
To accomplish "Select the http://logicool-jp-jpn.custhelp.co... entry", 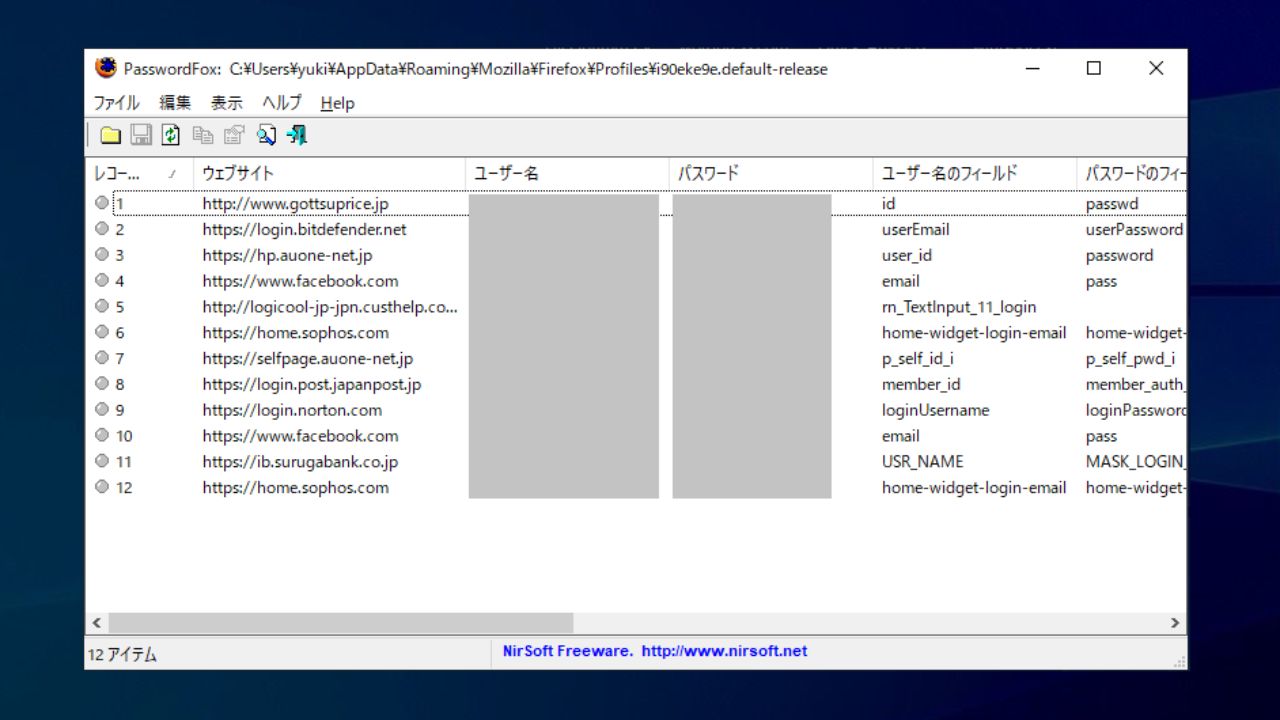I will [329, 307].
